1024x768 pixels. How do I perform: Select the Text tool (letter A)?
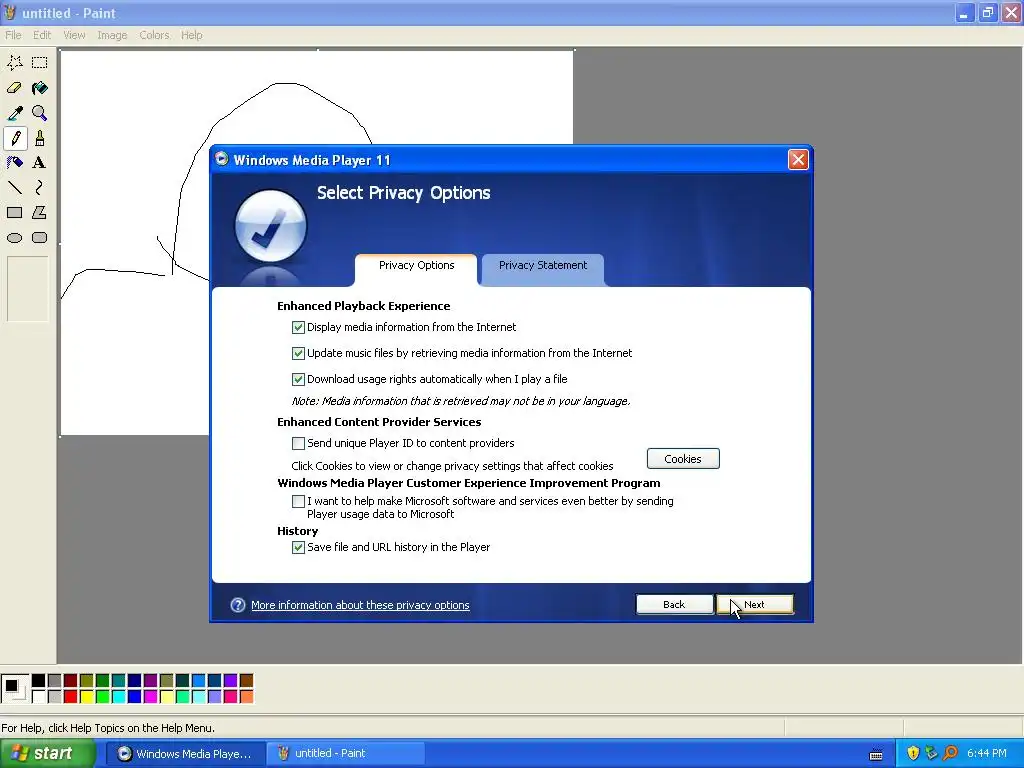40,163
